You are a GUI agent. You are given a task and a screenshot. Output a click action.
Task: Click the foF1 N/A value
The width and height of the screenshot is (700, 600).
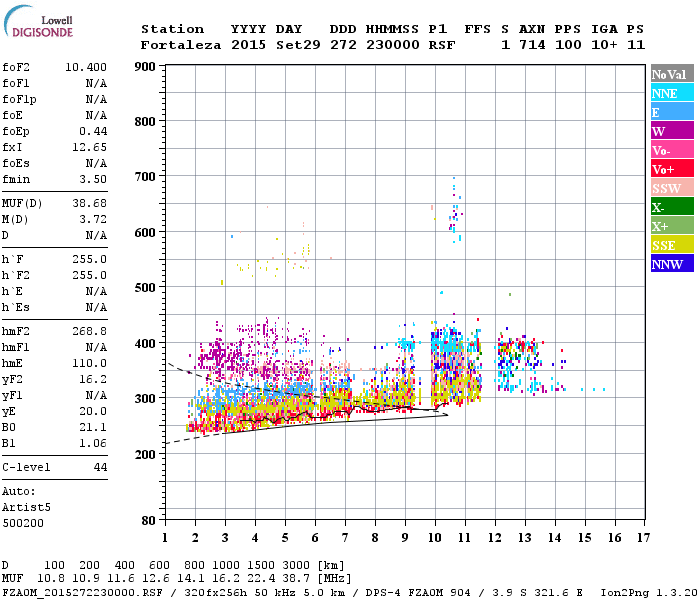coord(96,83)
